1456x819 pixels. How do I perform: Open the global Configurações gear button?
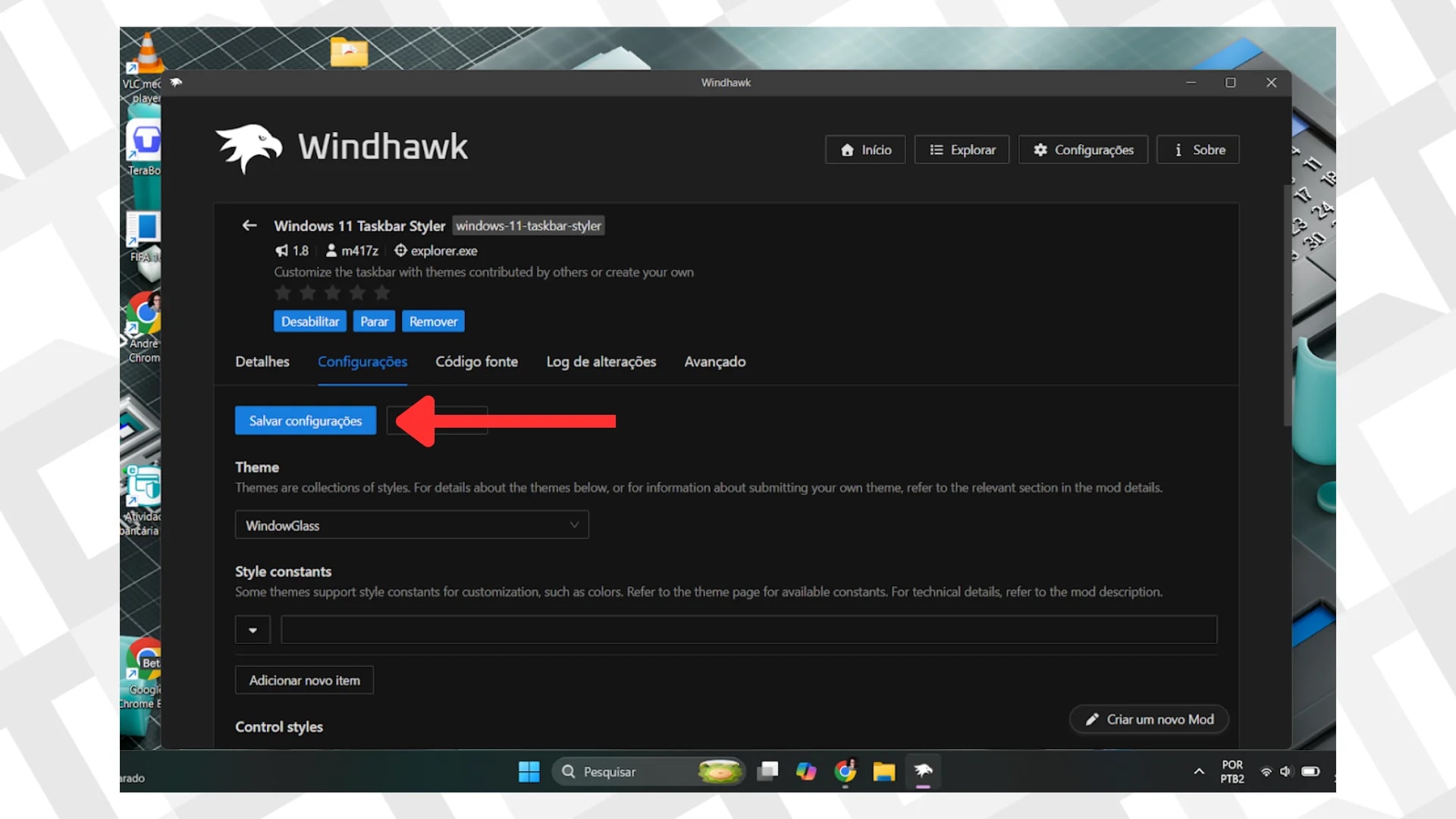(x=1083, y=149)
